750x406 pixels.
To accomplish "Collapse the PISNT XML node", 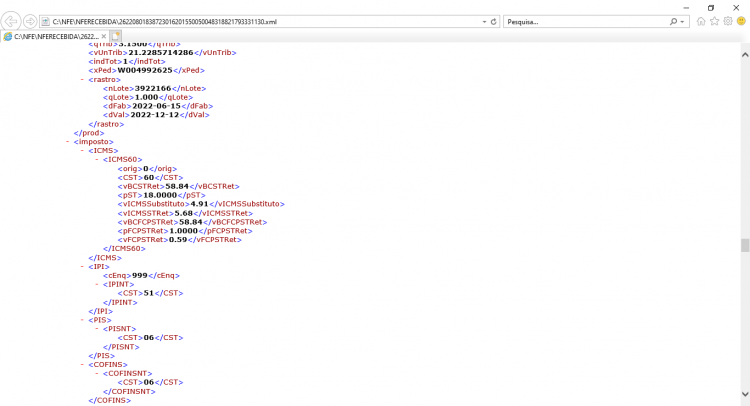I will click(x=97, y=329).
